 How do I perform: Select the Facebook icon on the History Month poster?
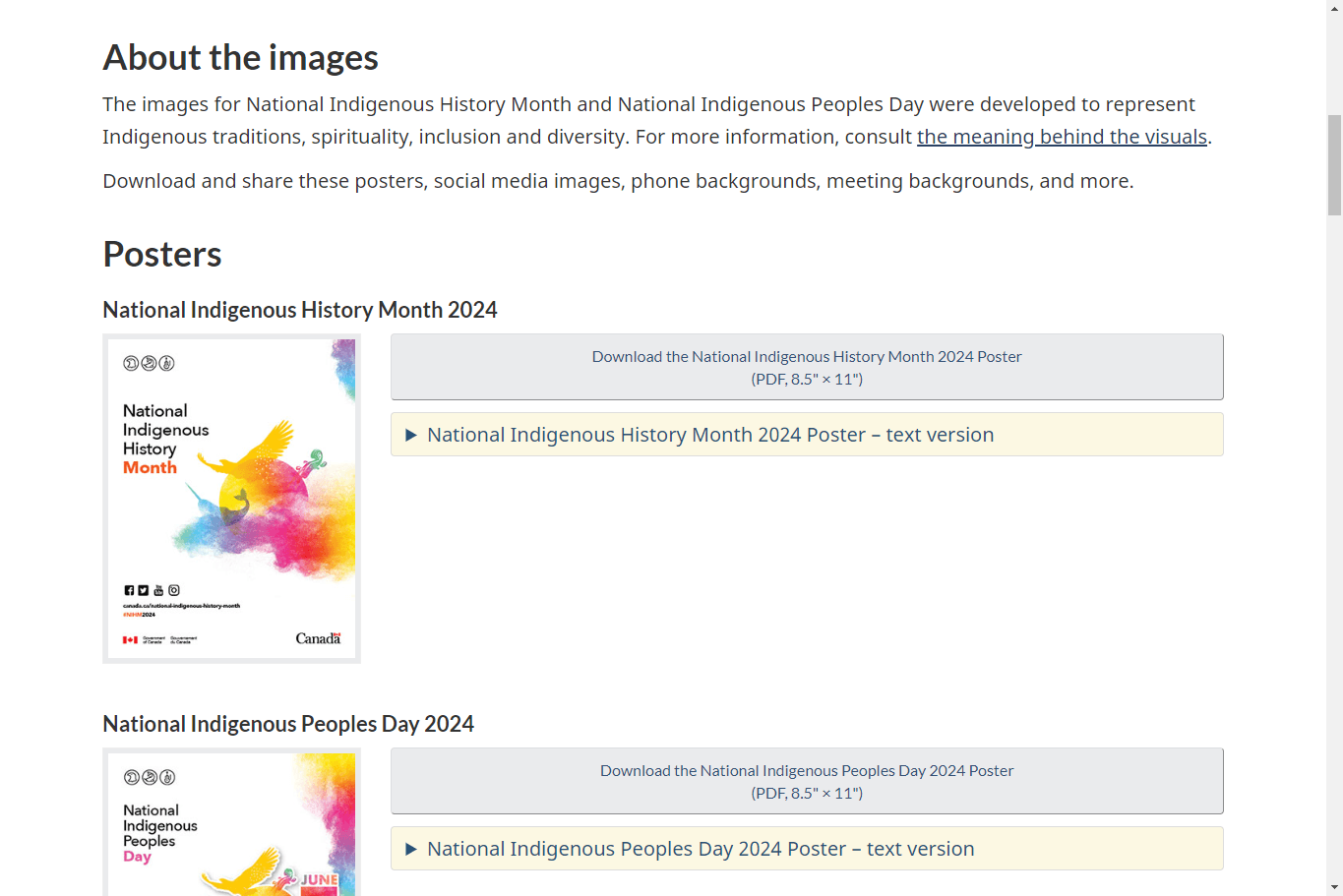(x=129, y=589)
